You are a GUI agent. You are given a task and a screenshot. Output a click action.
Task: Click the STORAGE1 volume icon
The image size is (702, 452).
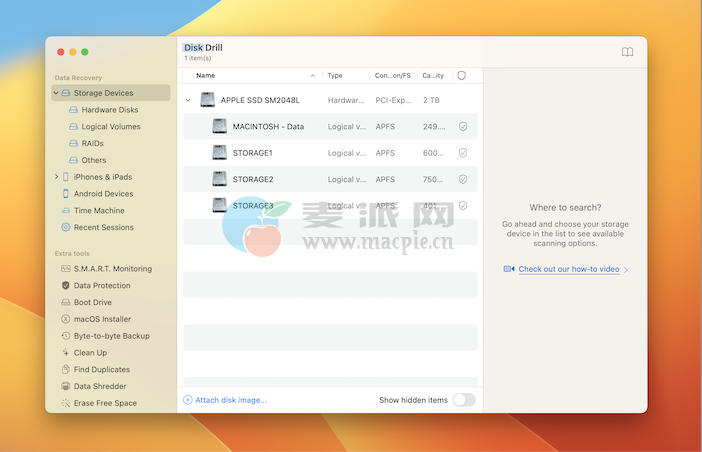(x=219, y=153)
